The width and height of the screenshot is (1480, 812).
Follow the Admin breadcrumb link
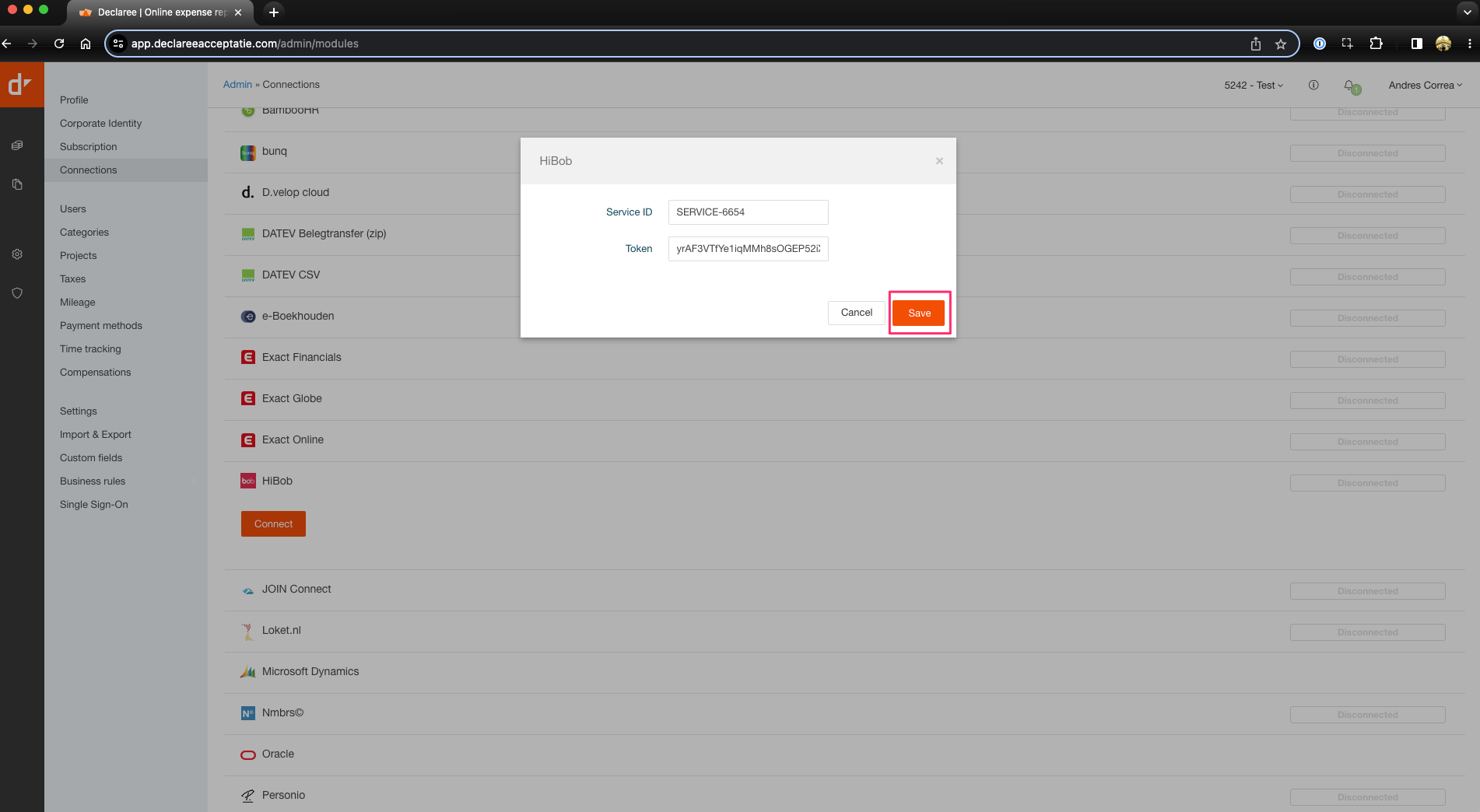(237, 85)
